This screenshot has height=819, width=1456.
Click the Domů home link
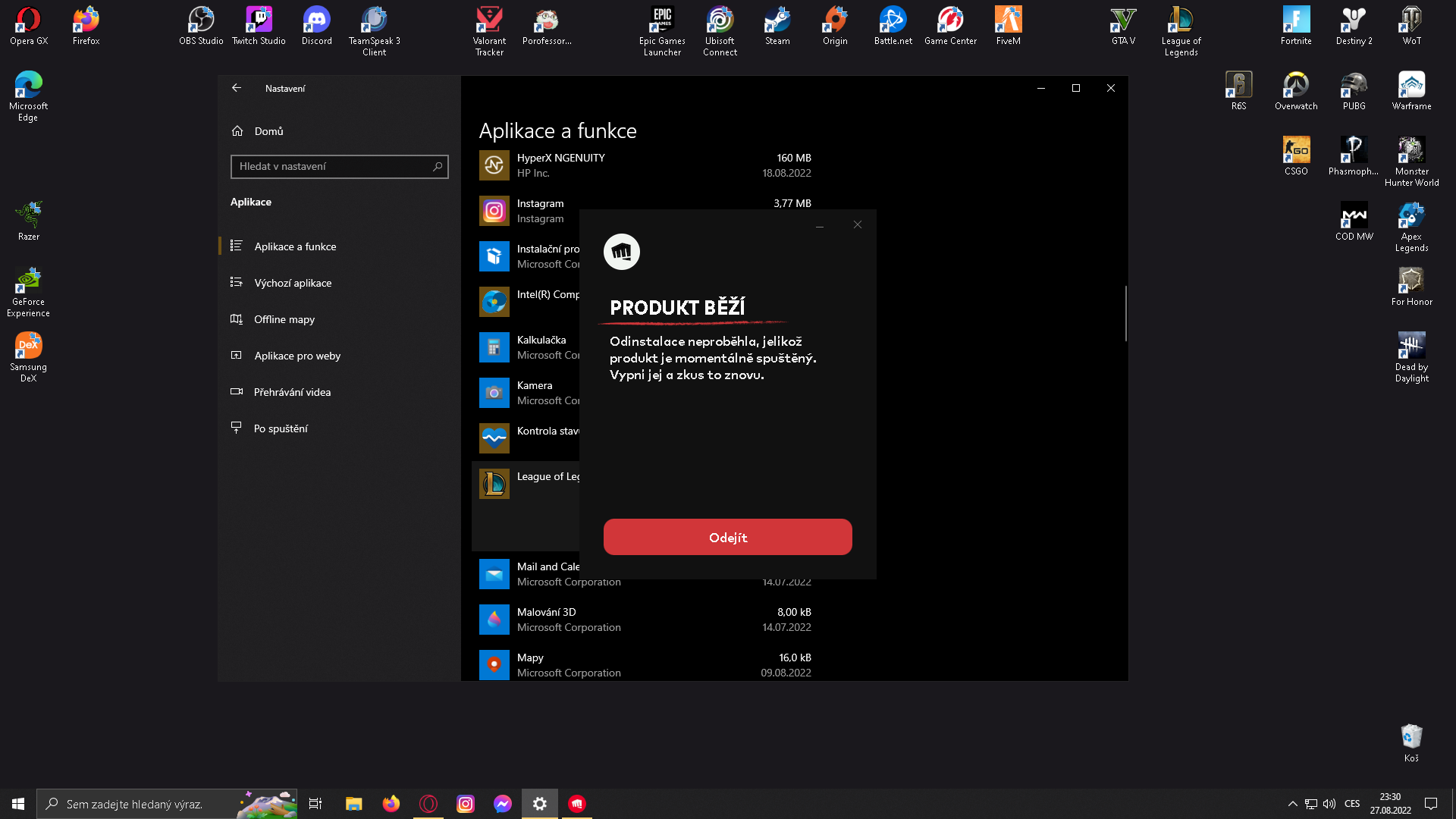[x=268, y=131]
